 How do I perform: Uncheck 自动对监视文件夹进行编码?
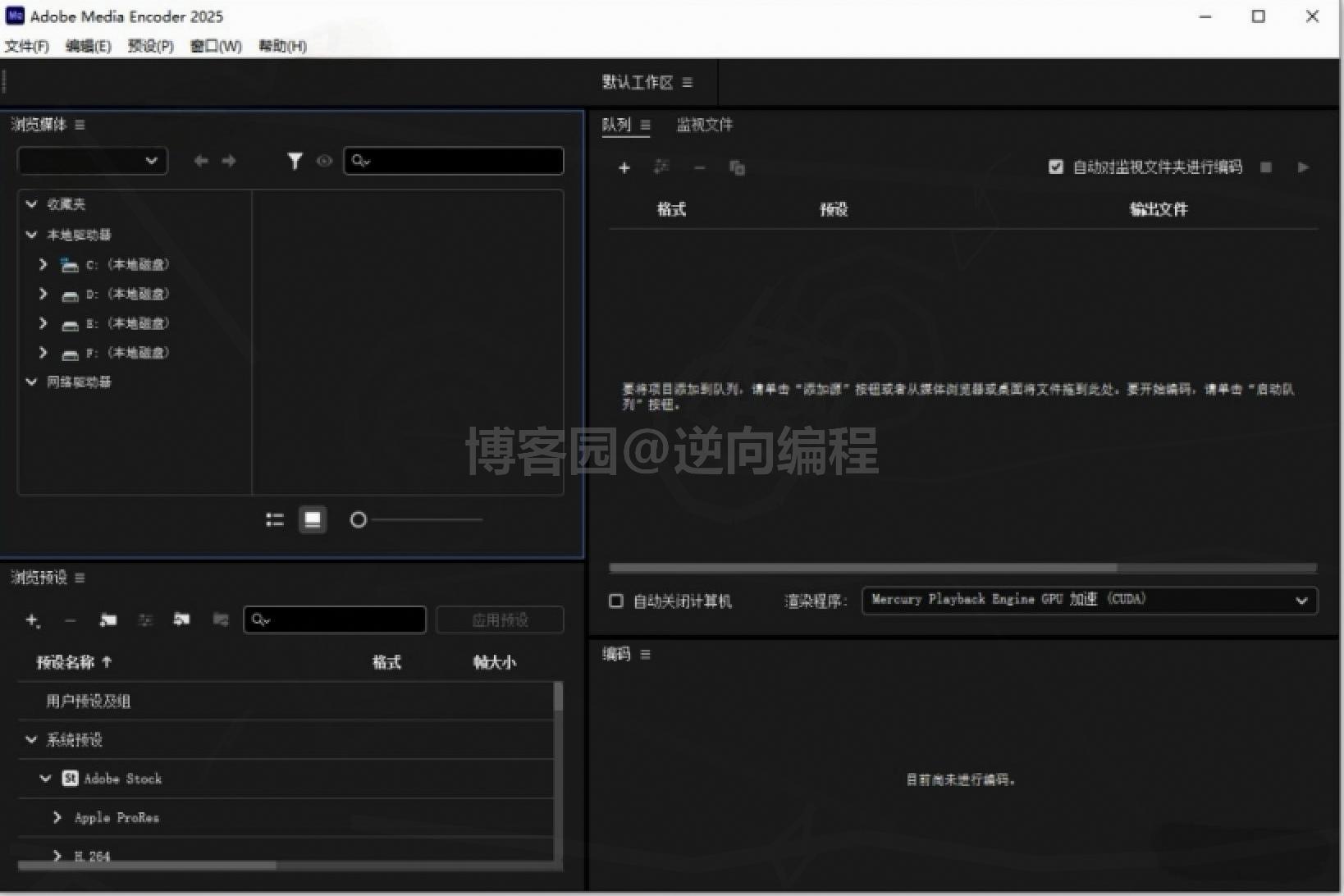(1056, 167)
